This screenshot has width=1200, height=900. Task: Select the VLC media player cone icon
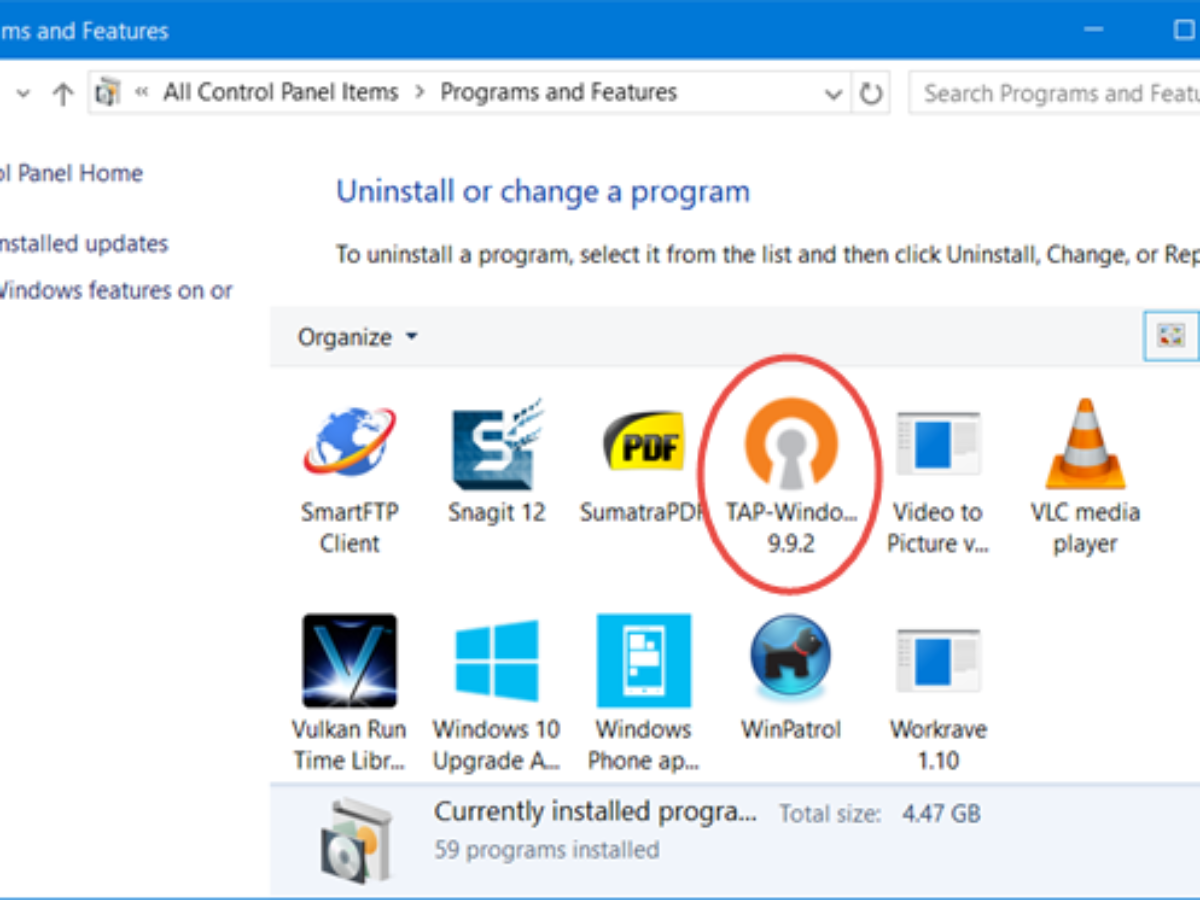1085,443
